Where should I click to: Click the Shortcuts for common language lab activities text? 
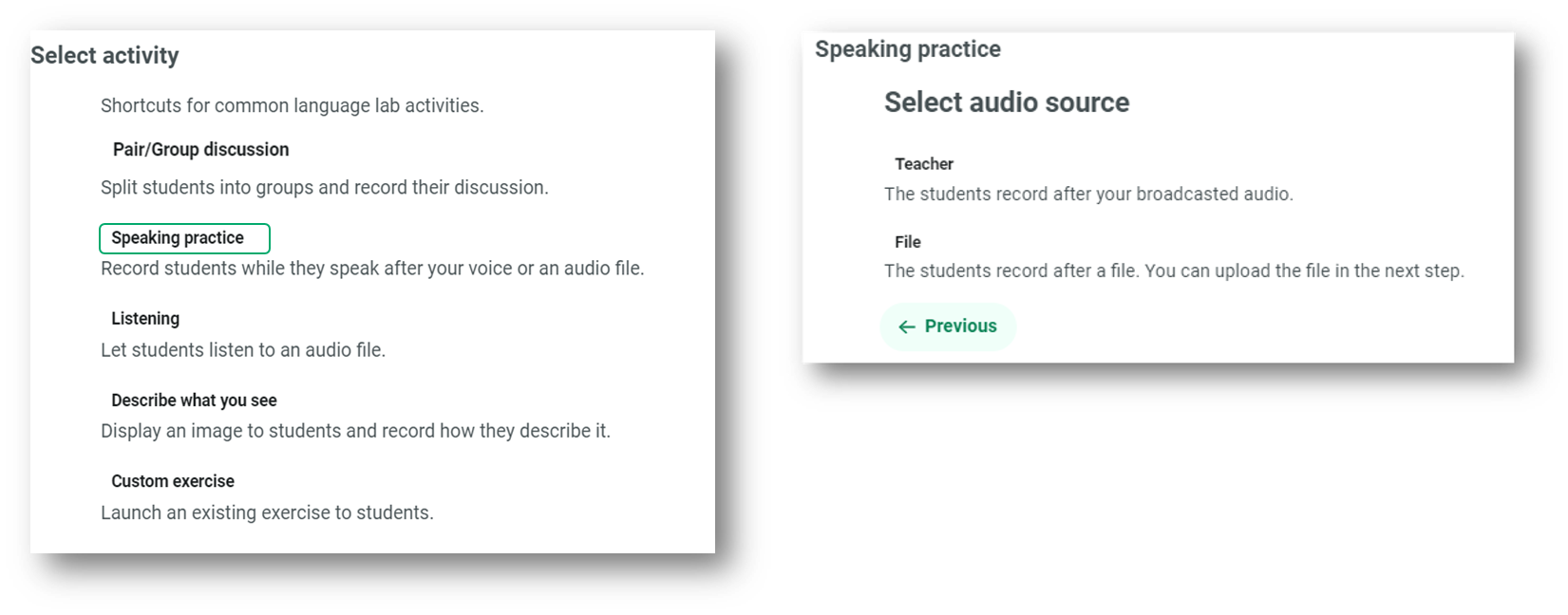[x=292, y=105]
